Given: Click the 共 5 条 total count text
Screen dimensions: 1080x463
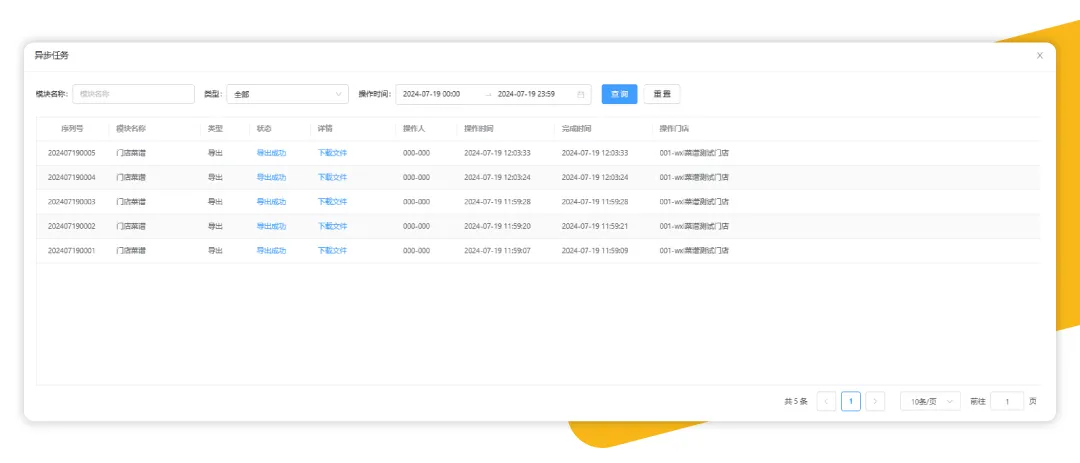Looking at the screenshot, I should (x=796, y=401).
